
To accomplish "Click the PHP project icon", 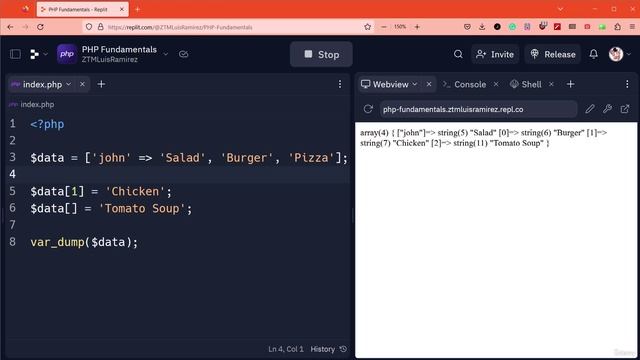I will coord(67,54).
